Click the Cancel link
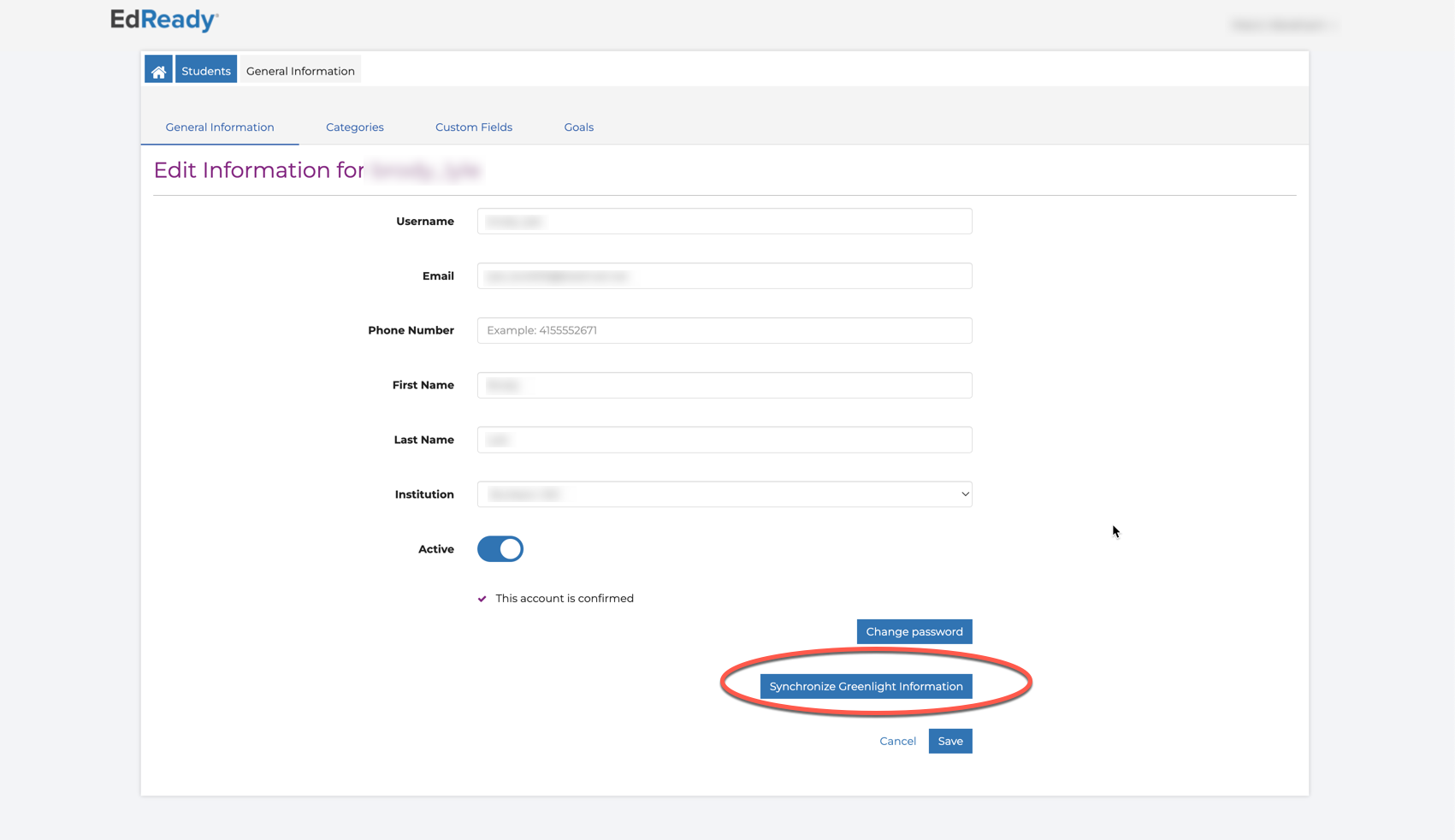 [897, 741]
